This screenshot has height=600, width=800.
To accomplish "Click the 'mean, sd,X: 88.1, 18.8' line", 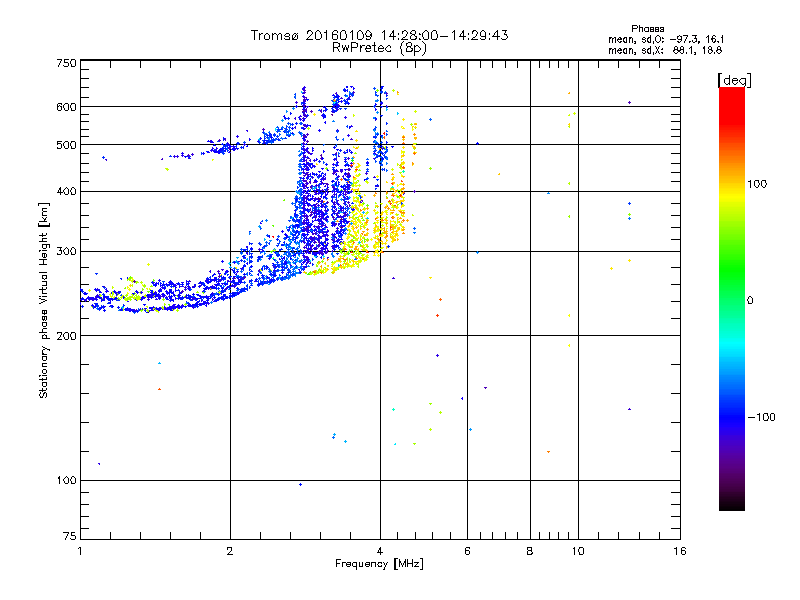I will (x=665, y=51).
